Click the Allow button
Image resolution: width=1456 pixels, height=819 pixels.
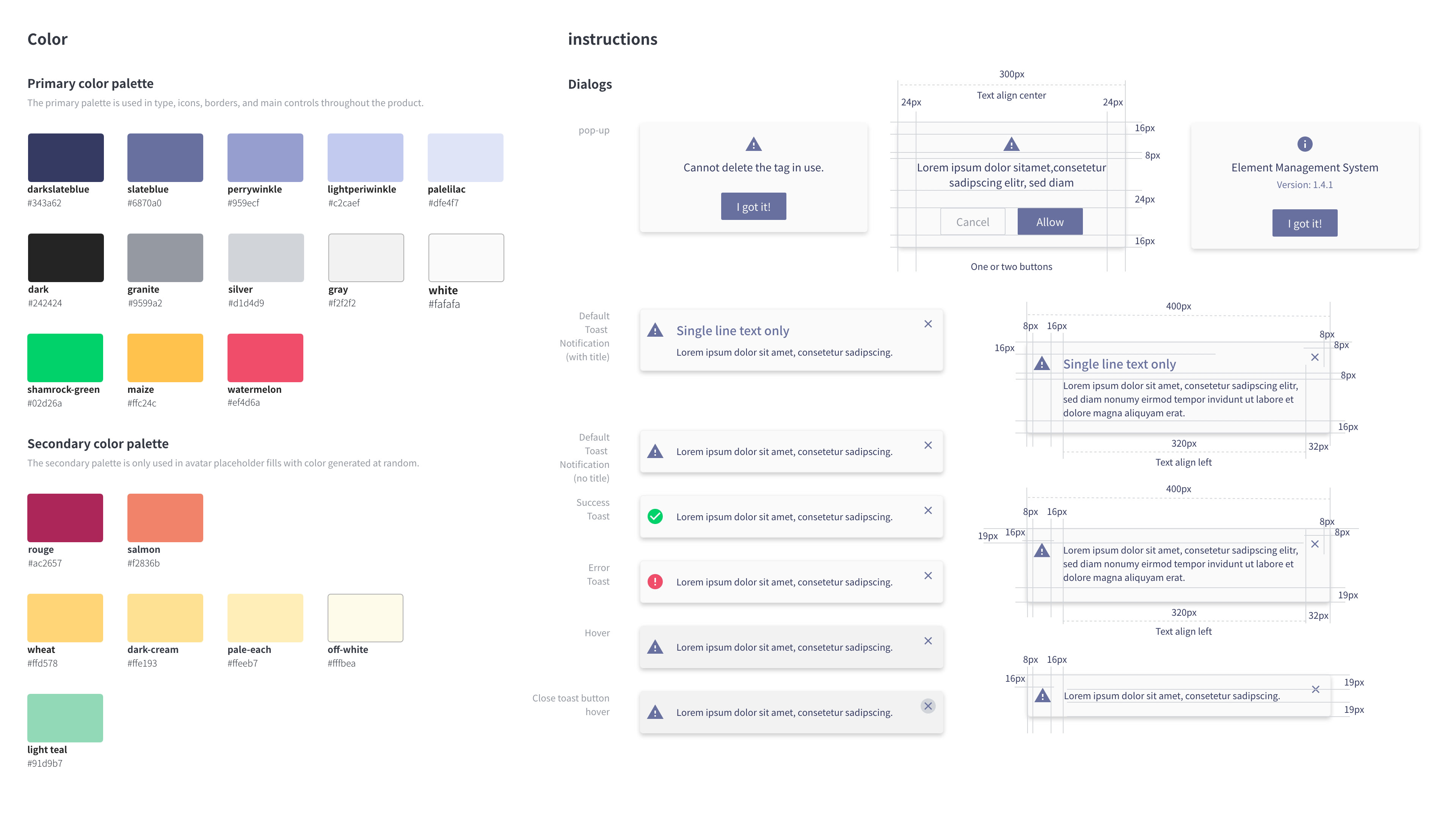(x=1050, y=221)
